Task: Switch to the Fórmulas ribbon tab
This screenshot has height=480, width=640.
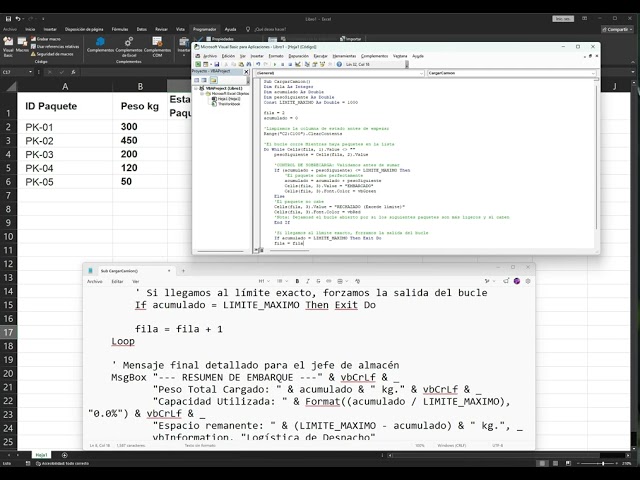Action: pos(120,29)
